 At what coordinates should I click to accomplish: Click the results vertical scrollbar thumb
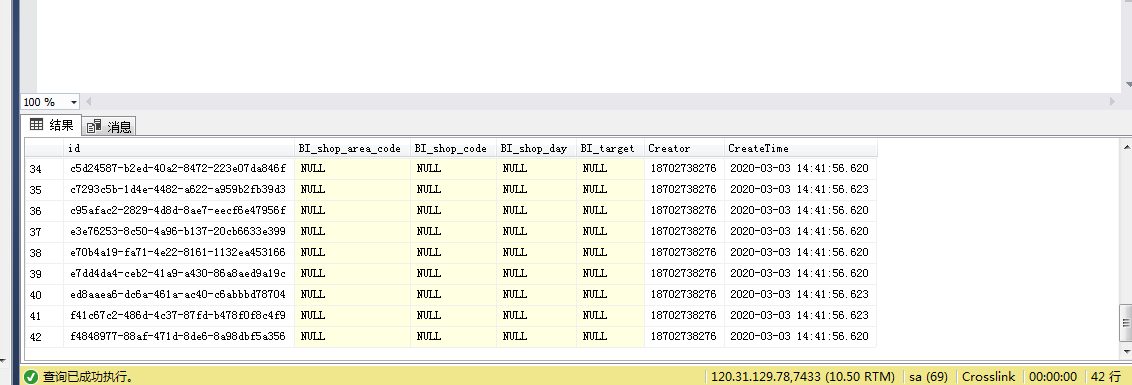click(1125, 322)
